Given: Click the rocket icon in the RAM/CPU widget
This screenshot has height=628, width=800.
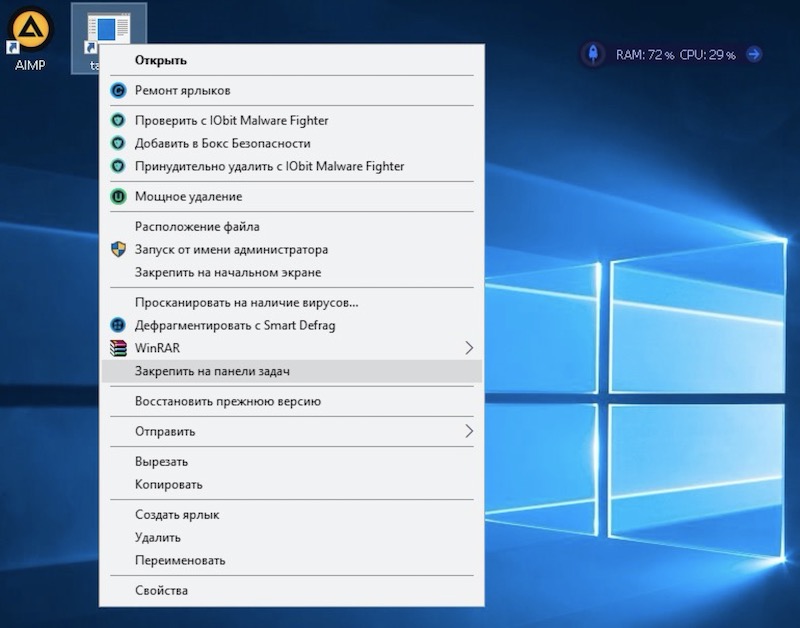Looking at the screenshot, I should click(x=593, y=54).
